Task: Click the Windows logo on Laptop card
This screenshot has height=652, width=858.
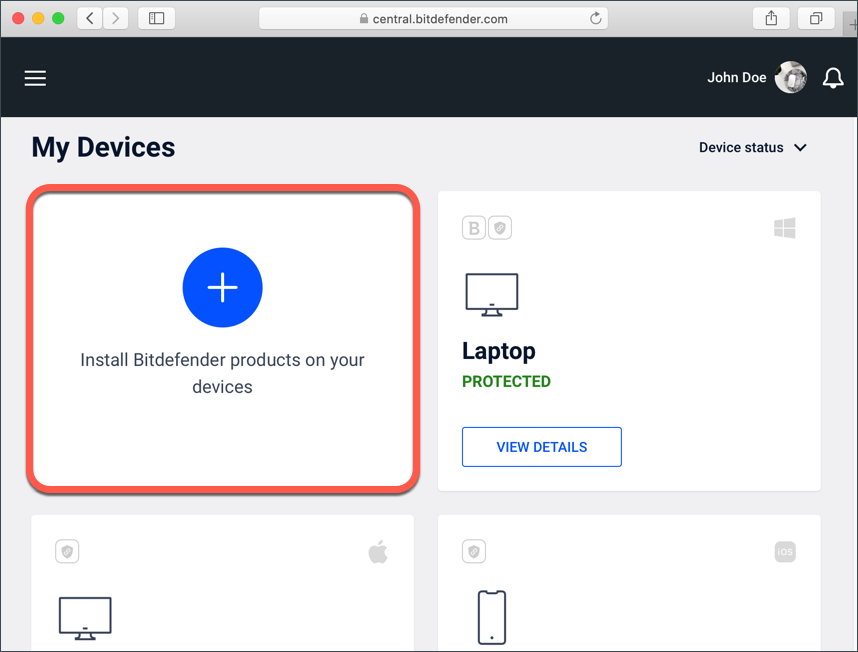Action: point(785,228)
